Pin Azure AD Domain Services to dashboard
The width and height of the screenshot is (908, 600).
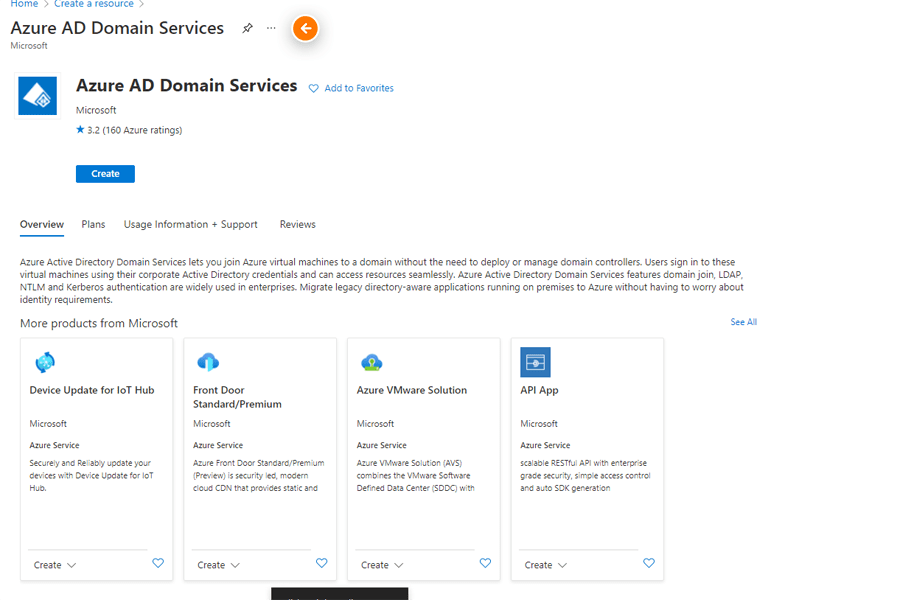tap(247, 28)
